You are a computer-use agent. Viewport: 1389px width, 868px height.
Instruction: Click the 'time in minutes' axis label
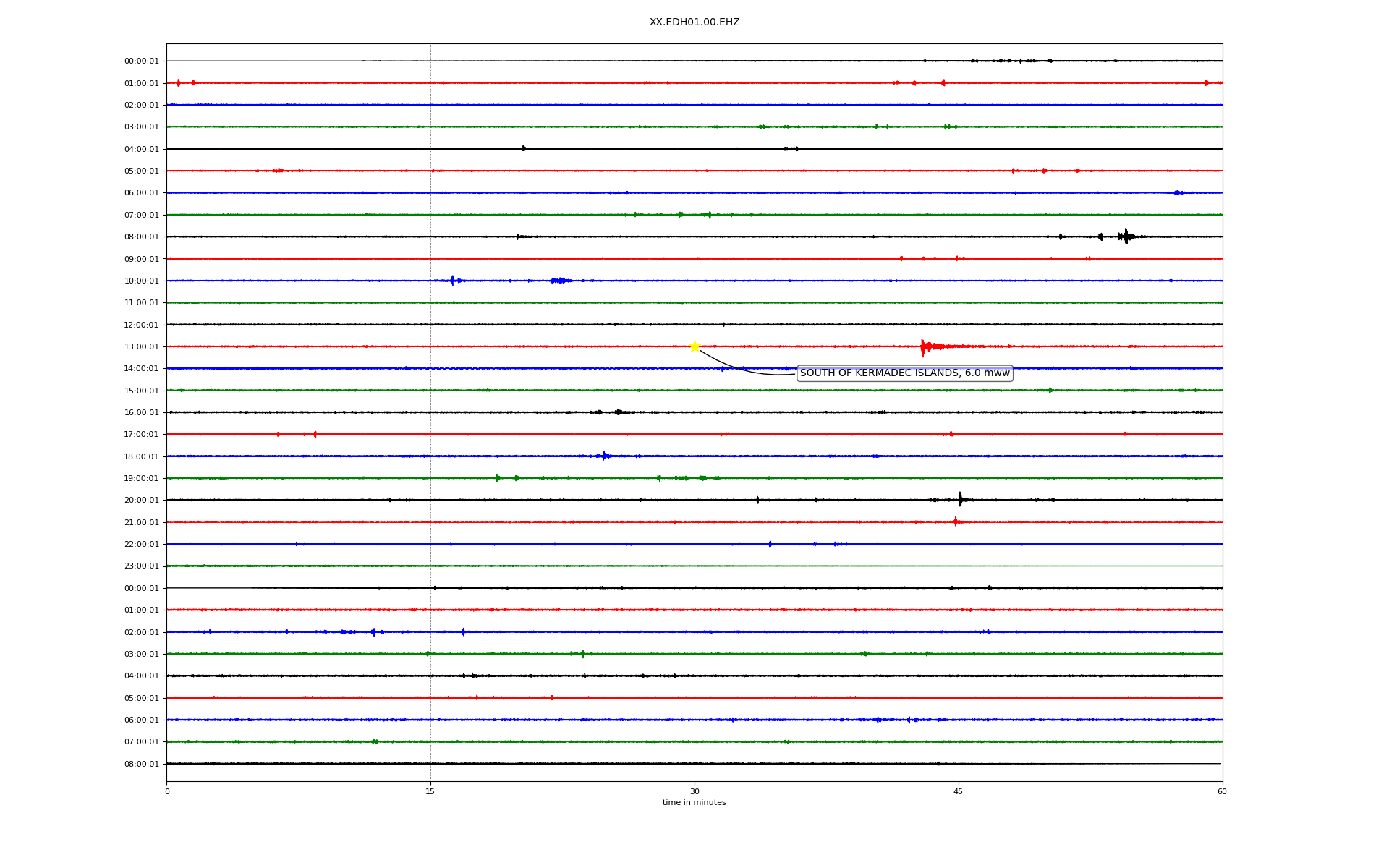coord(694,803)
